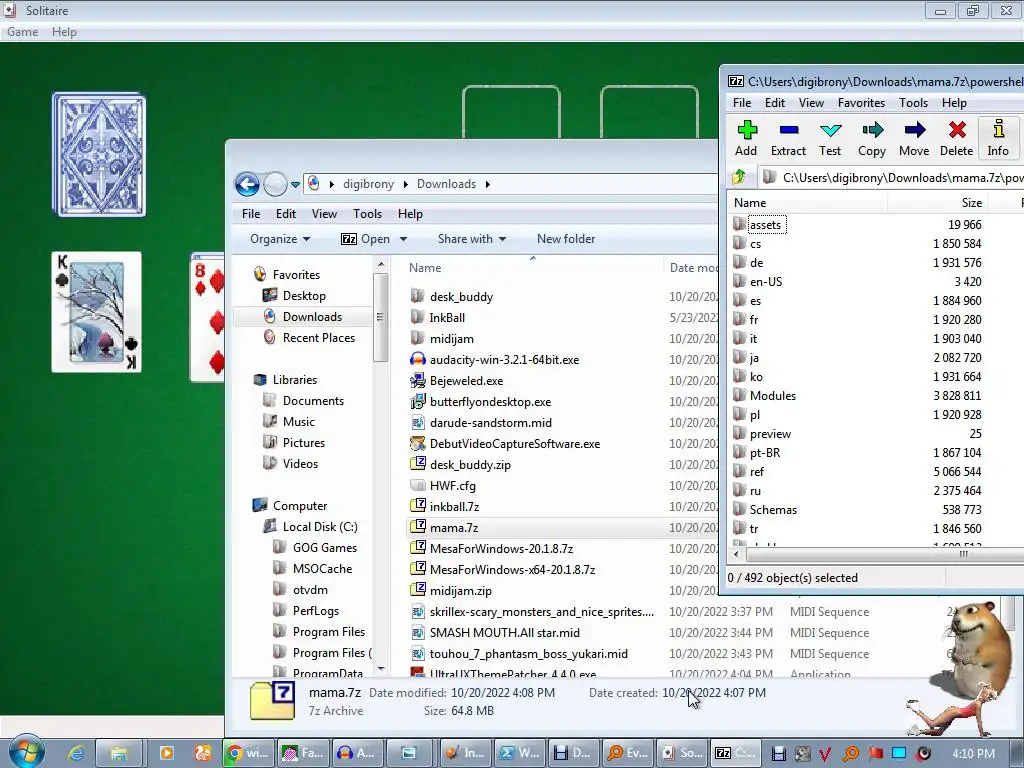This screenshot has width=1024, height=768.
Task: Open the Help menu in Solitaire
Action: pyautogui.click(x=64, y=32)
